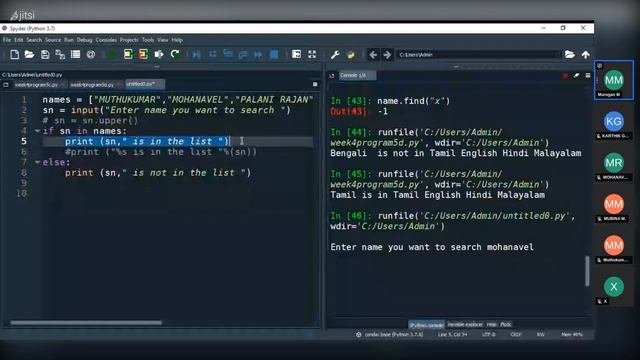Open the Source menu
The width and height of the screenshot is (640, 360).
[x=53, y=40]
